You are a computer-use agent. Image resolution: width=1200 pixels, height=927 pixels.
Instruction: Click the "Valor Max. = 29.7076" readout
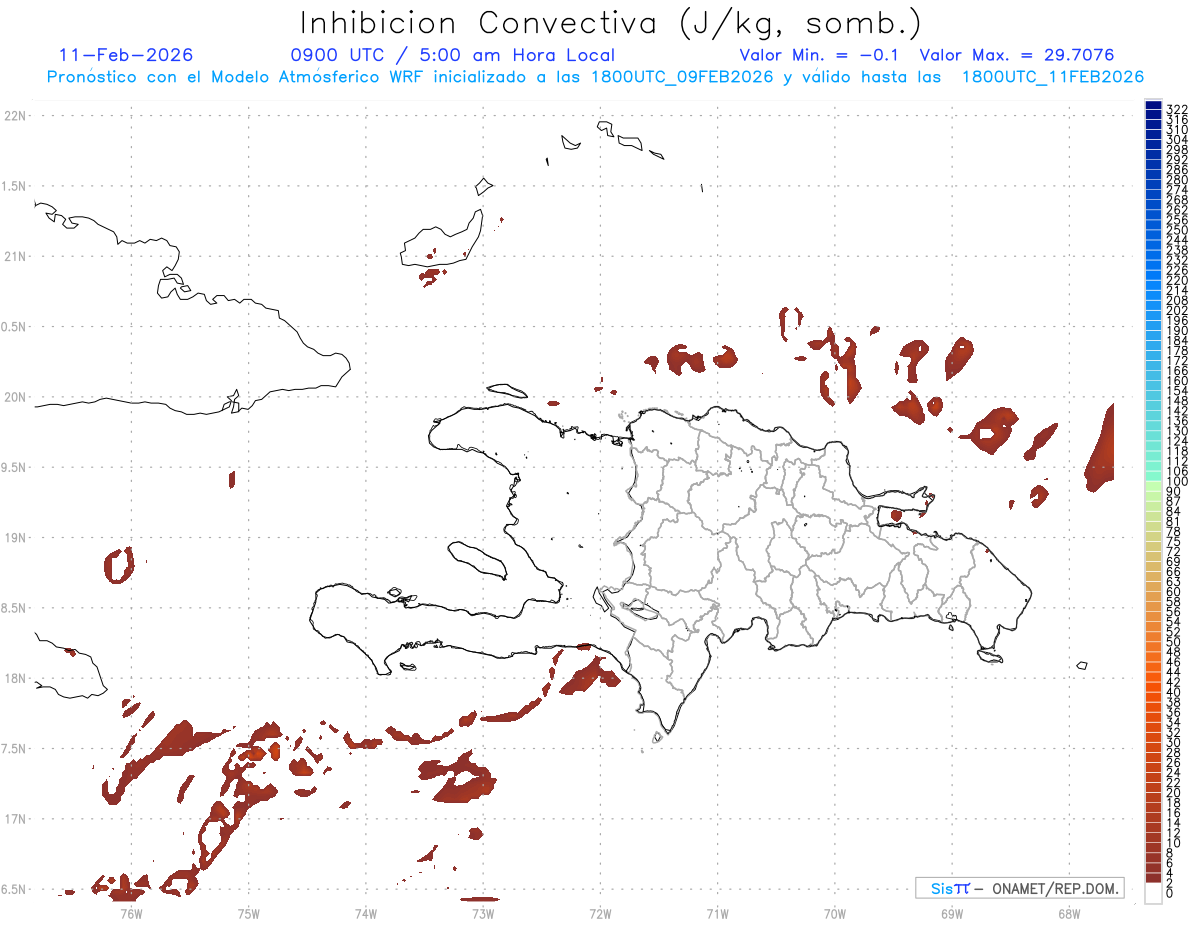pos(1017,55)
